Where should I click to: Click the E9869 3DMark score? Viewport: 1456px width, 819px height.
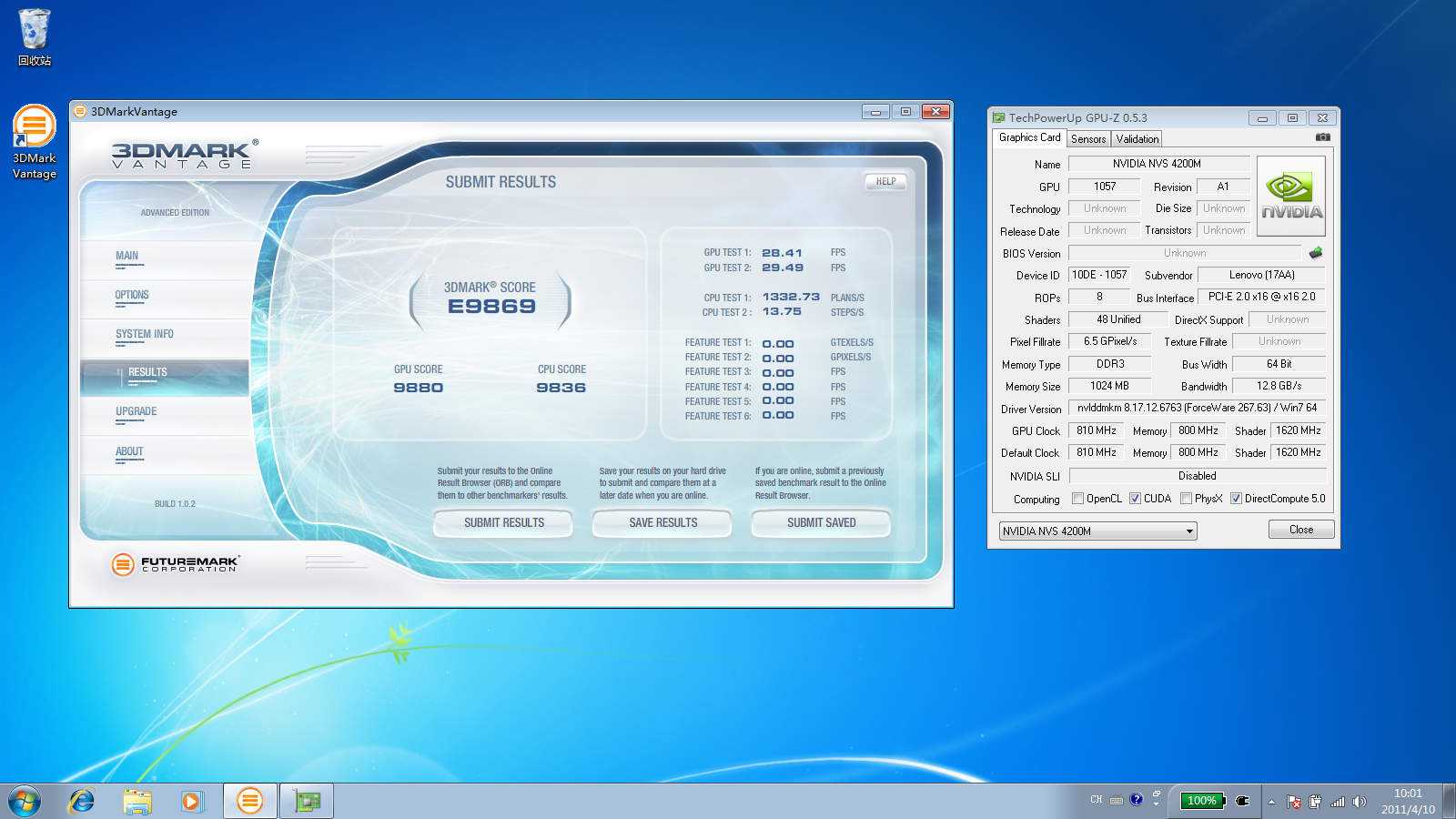(491, 307)
